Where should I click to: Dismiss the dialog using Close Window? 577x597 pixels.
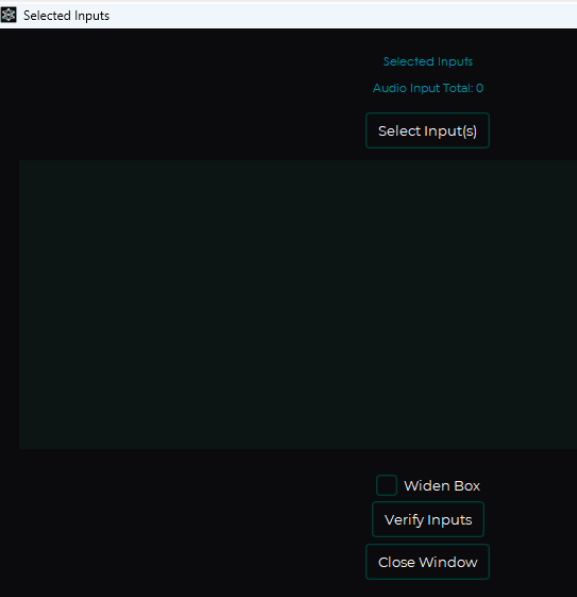[x=427, y=562]
